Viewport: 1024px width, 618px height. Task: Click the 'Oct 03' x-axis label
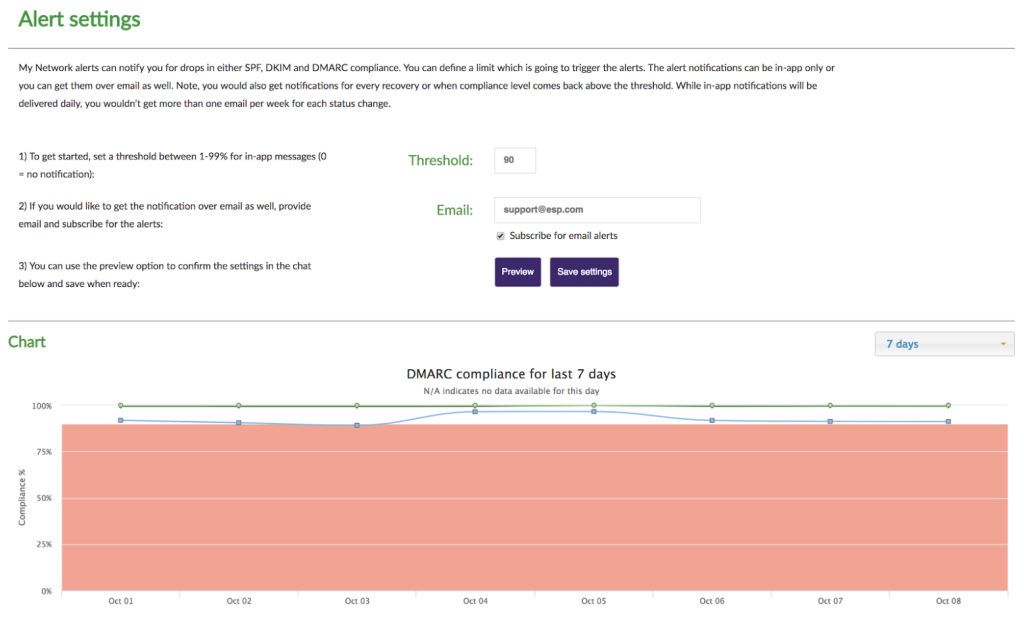tap(357, 601)
